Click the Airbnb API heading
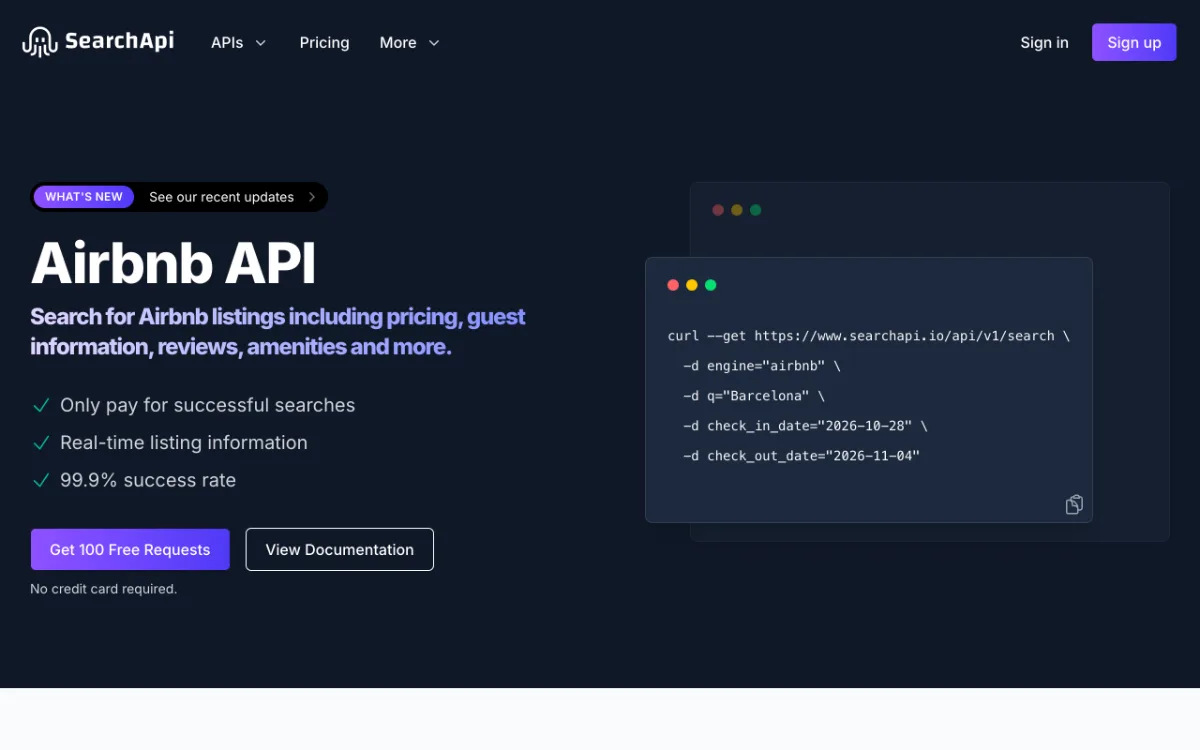1200x750 pixels. tap(173, 264)
